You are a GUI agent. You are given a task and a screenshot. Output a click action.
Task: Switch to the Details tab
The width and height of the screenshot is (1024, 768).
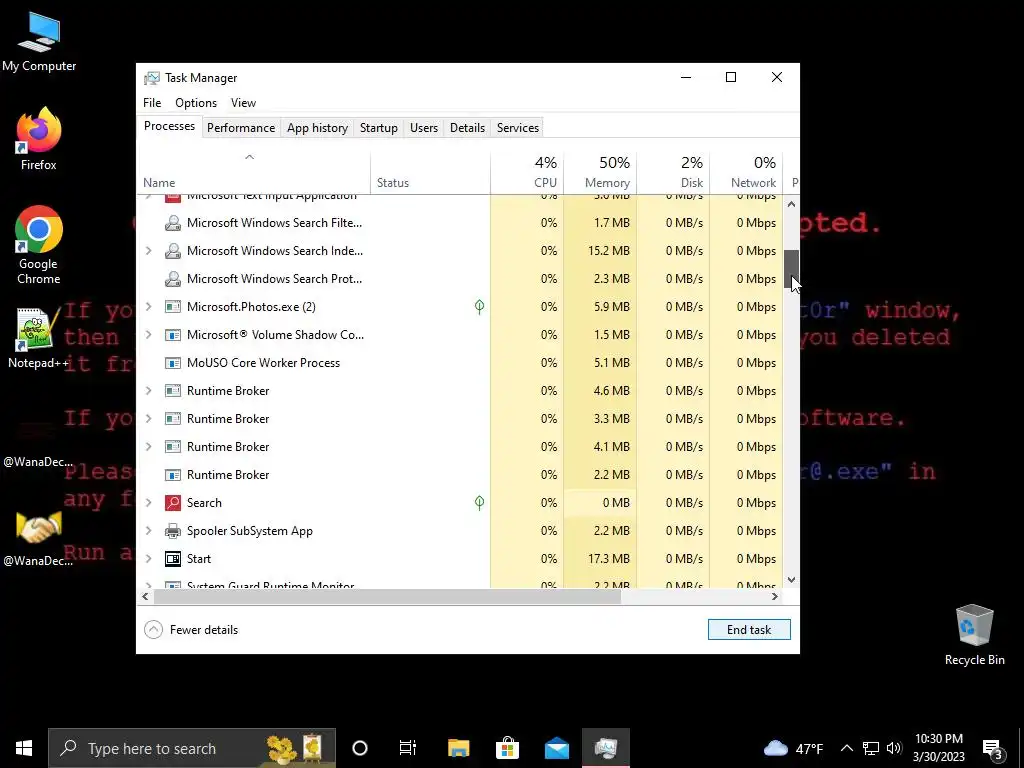468,128
